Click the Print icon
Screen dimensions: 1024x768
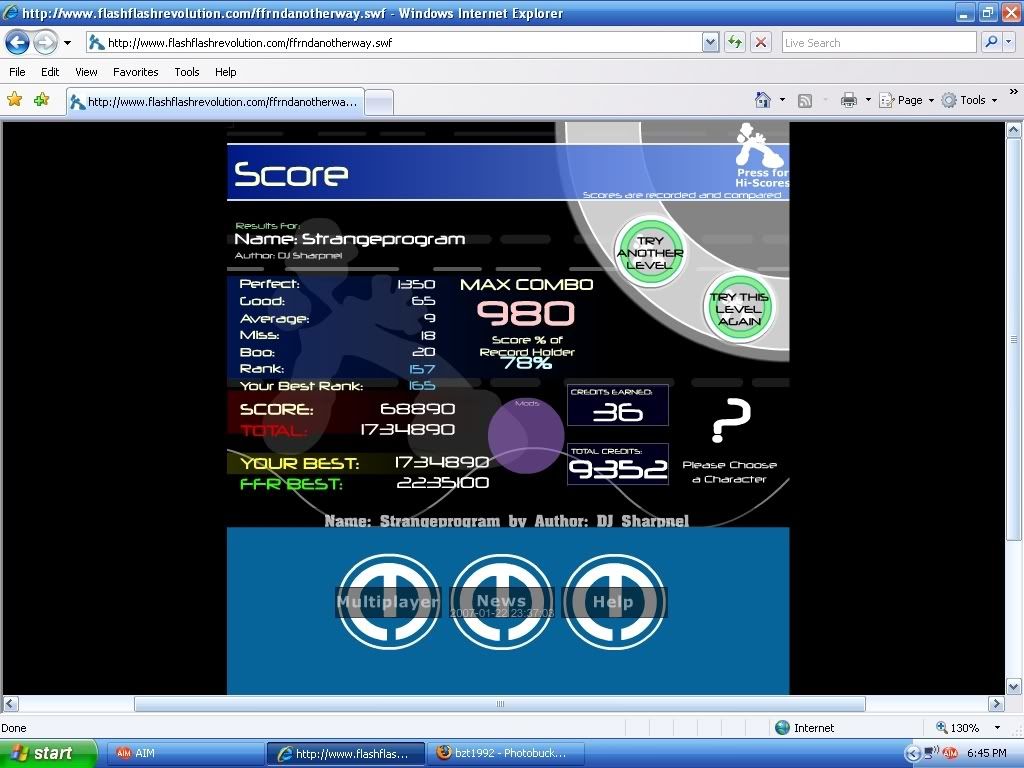[849, 100]
